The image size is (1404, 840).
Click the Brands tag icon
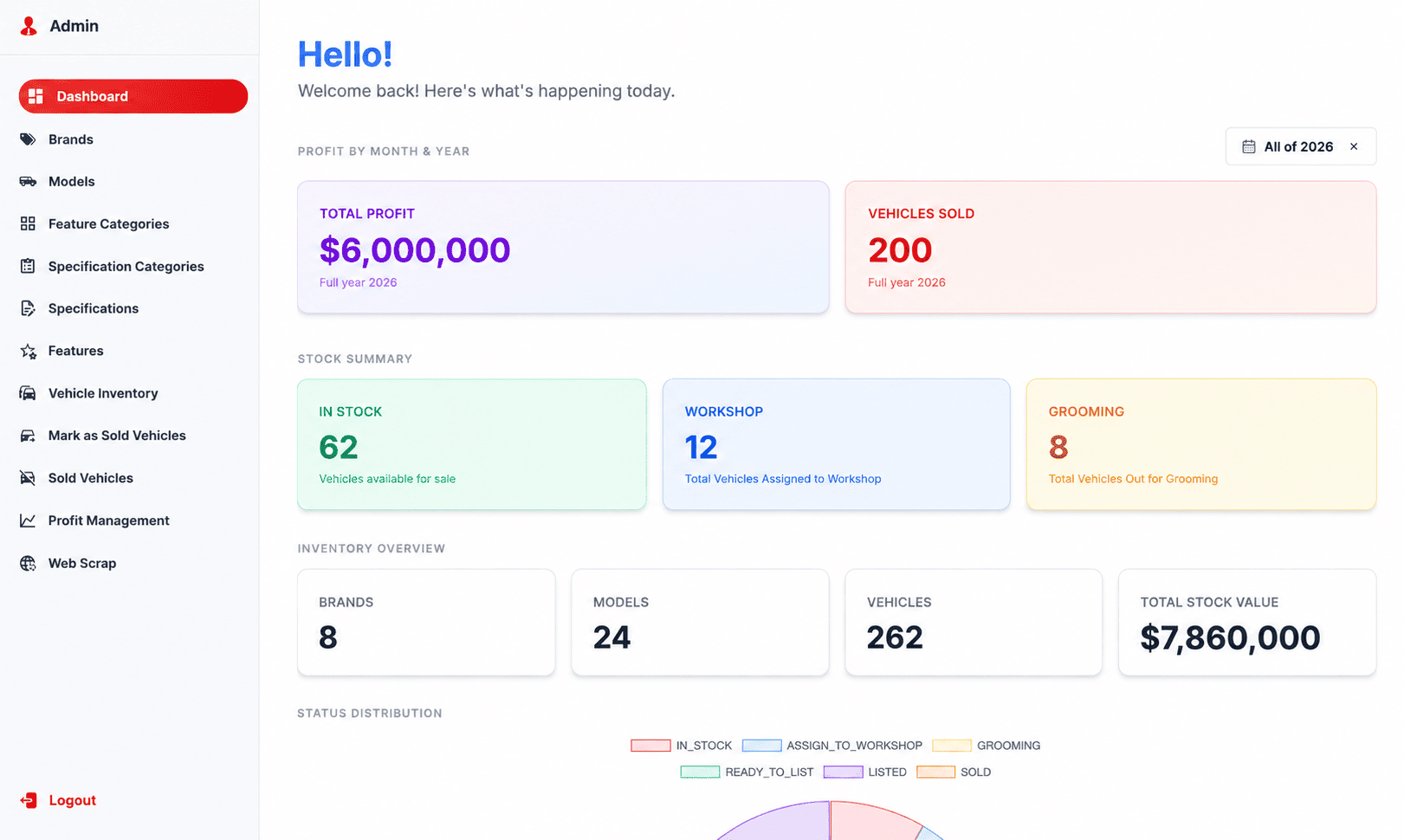tap(28, 139)
